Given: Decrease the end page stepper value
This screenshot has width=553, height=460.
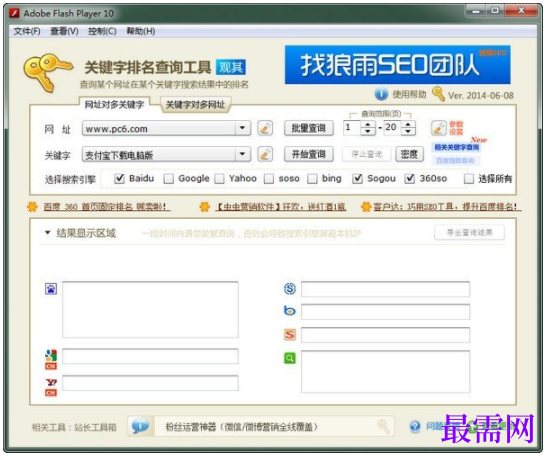Looking at the screenshot, I should point(408,132).
